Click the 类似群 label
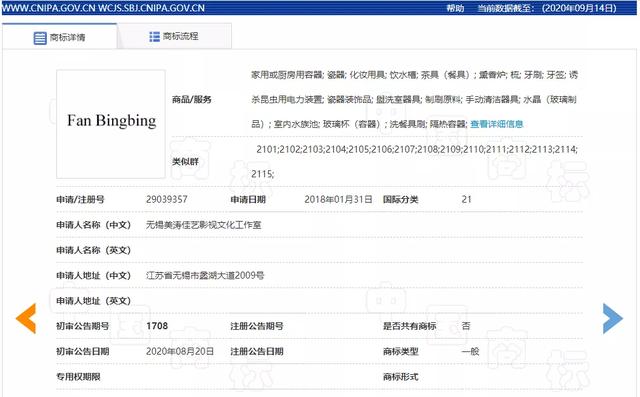 tap(185, 162)
